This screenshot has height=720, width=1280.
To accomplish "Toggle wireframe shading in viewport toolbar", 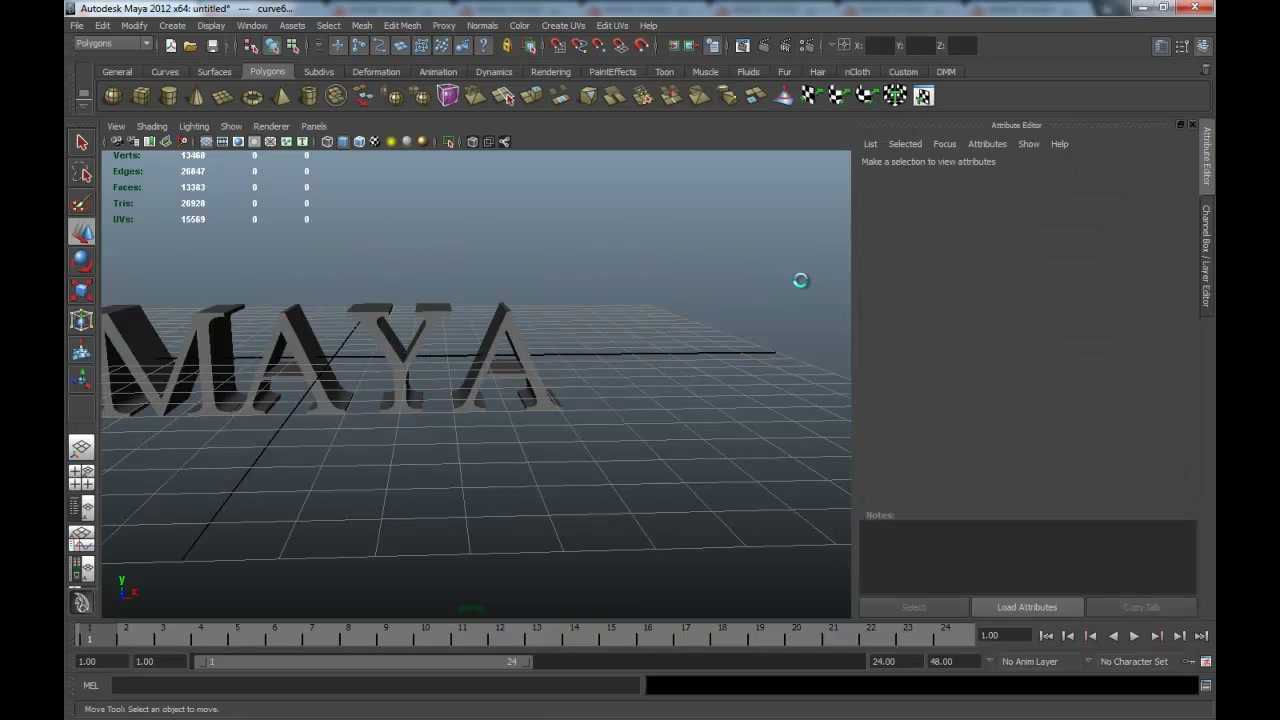I will coord(327,142).
